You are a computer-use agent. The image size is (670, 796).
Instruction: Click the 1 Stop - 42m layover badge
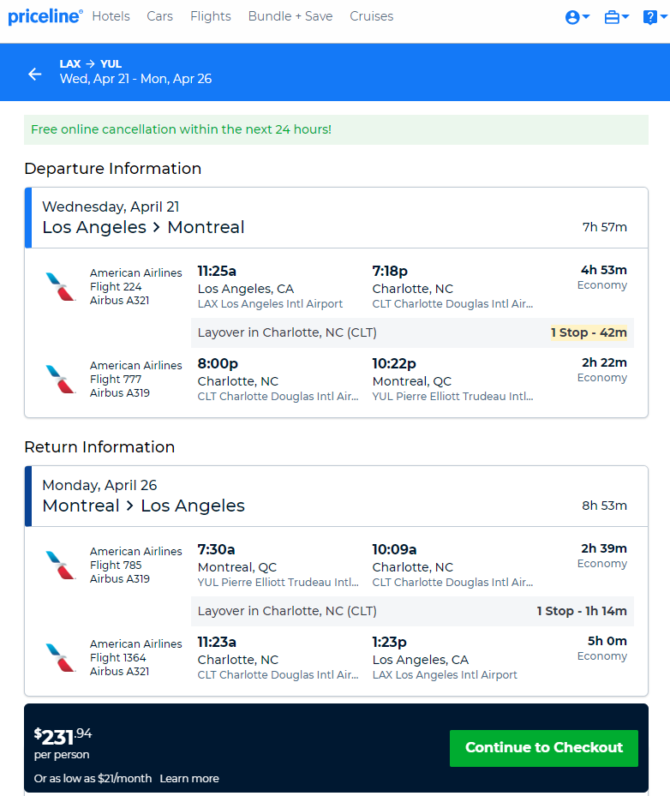click(589, 333)
